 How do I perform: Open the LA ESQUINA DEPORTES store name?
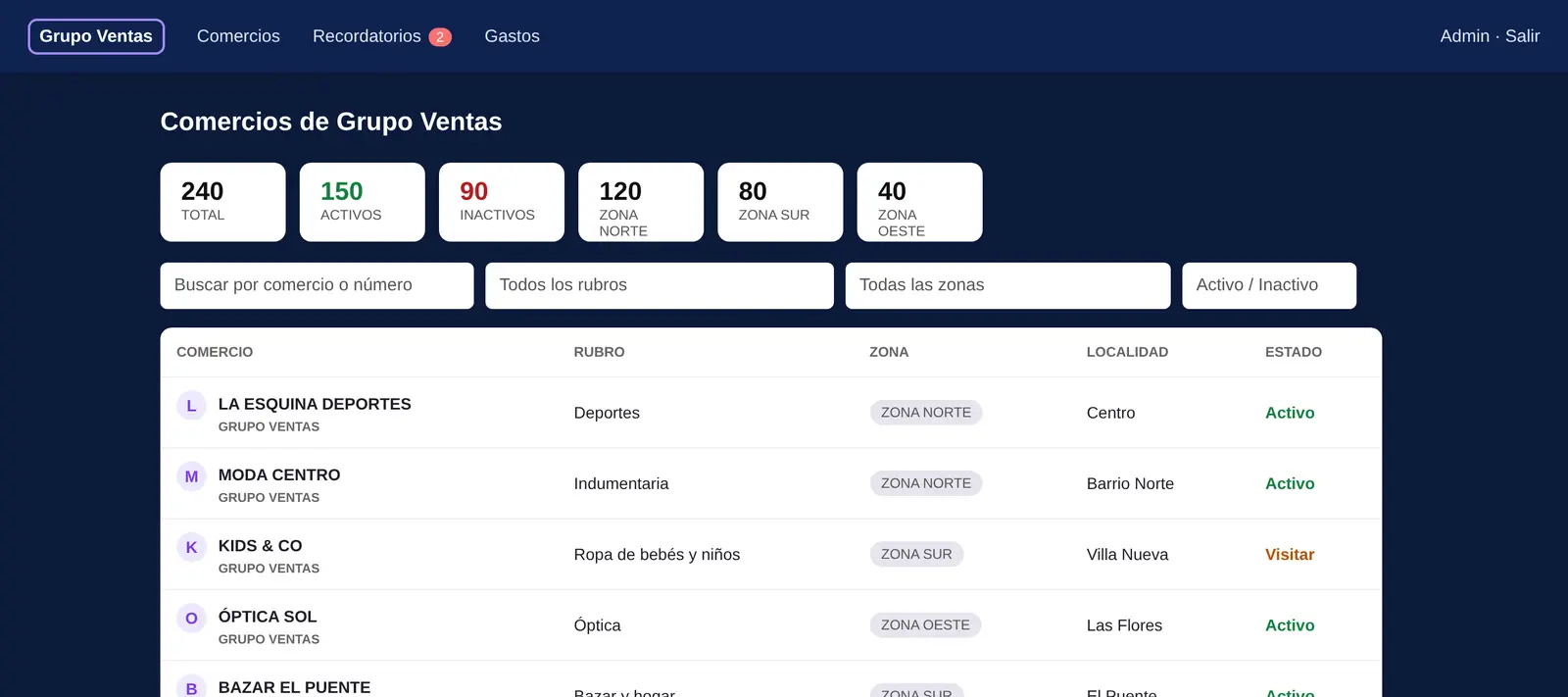pos(315,404)
